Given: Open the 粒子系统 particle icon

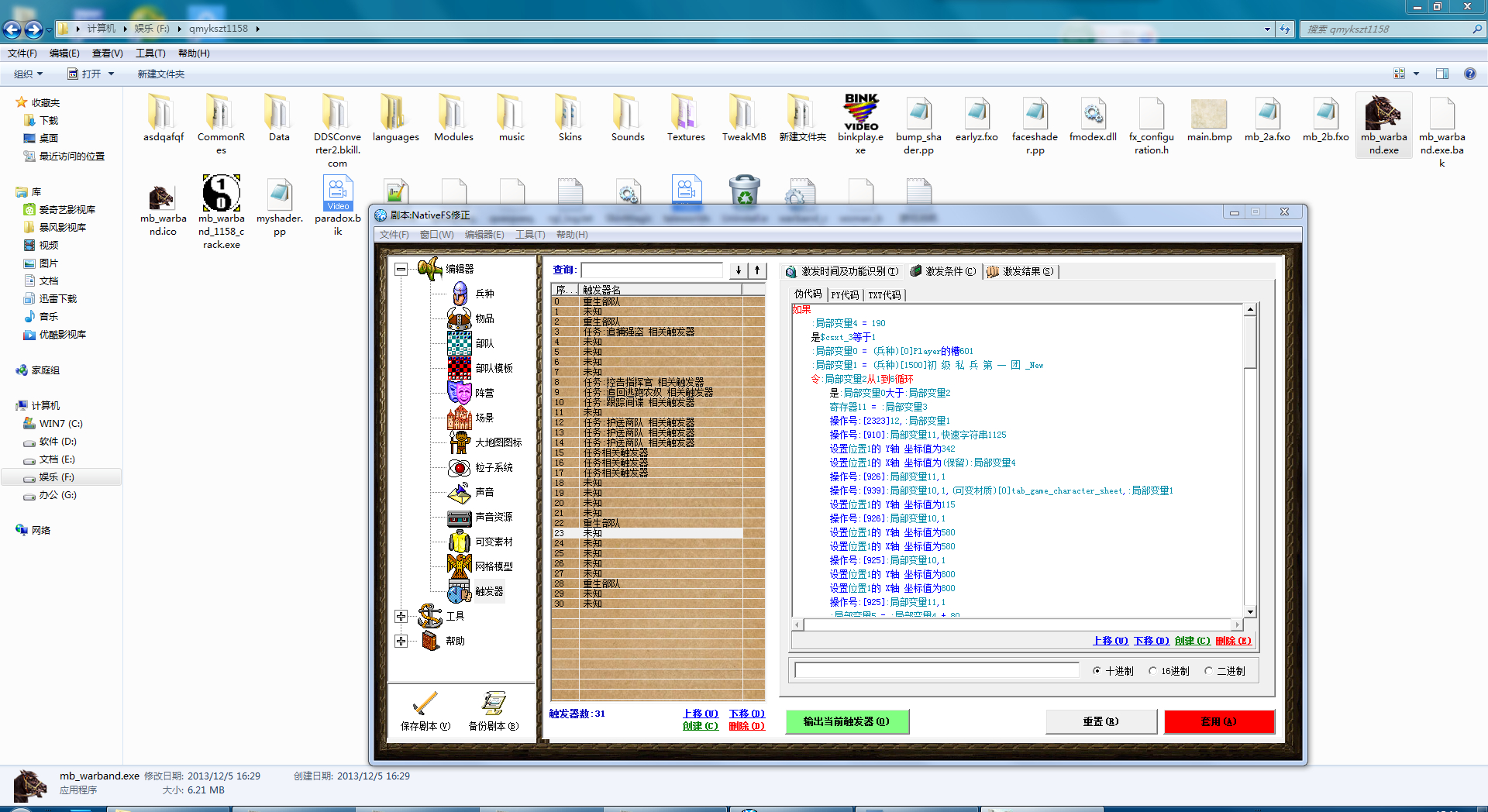Looking at the screenshot, I should point(460,467).
